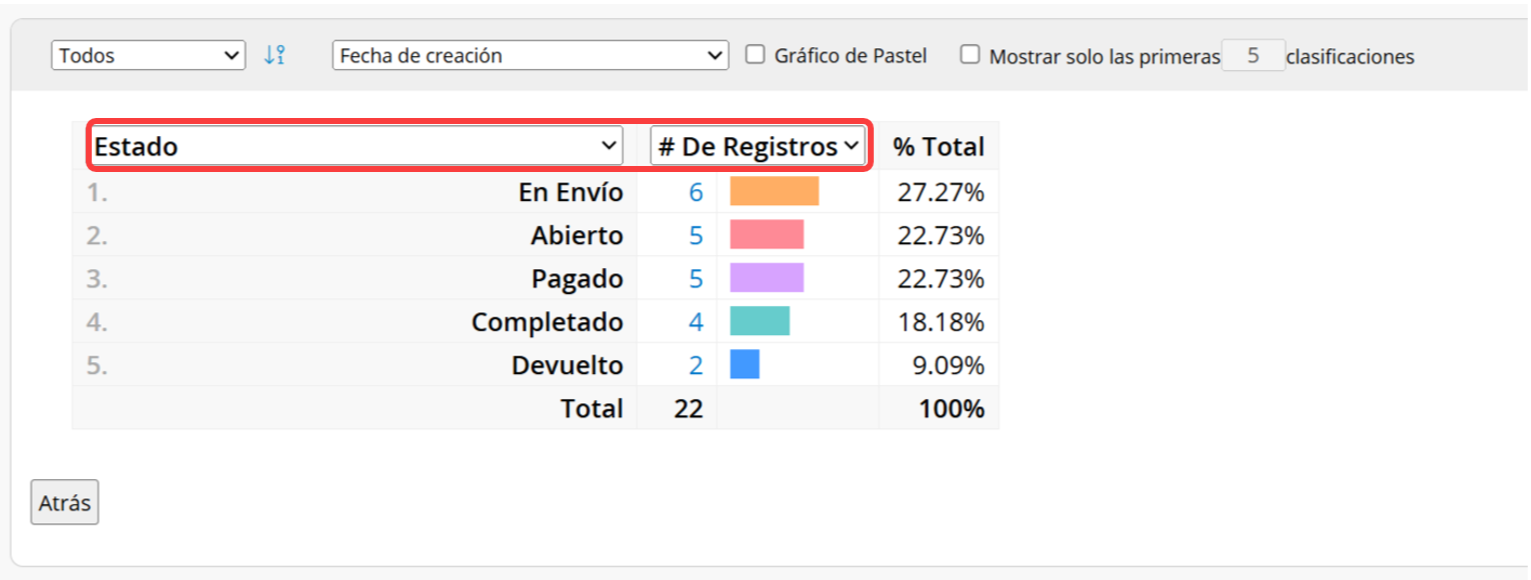Toggle Mostrar solo las primeras checkbox
The height and width of the screenshot is (580, 1531).
[970, 54]
